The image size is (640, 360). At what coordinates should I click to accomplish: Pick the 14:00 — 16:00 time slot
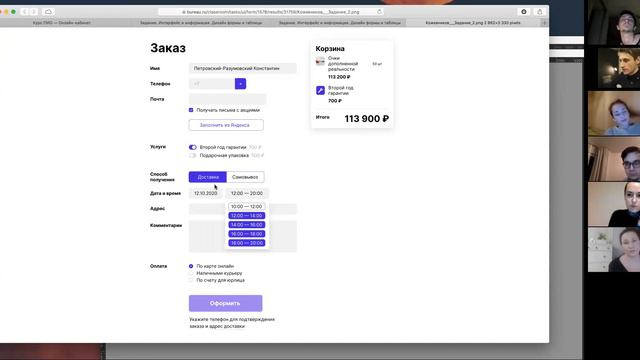coord(247,225)
